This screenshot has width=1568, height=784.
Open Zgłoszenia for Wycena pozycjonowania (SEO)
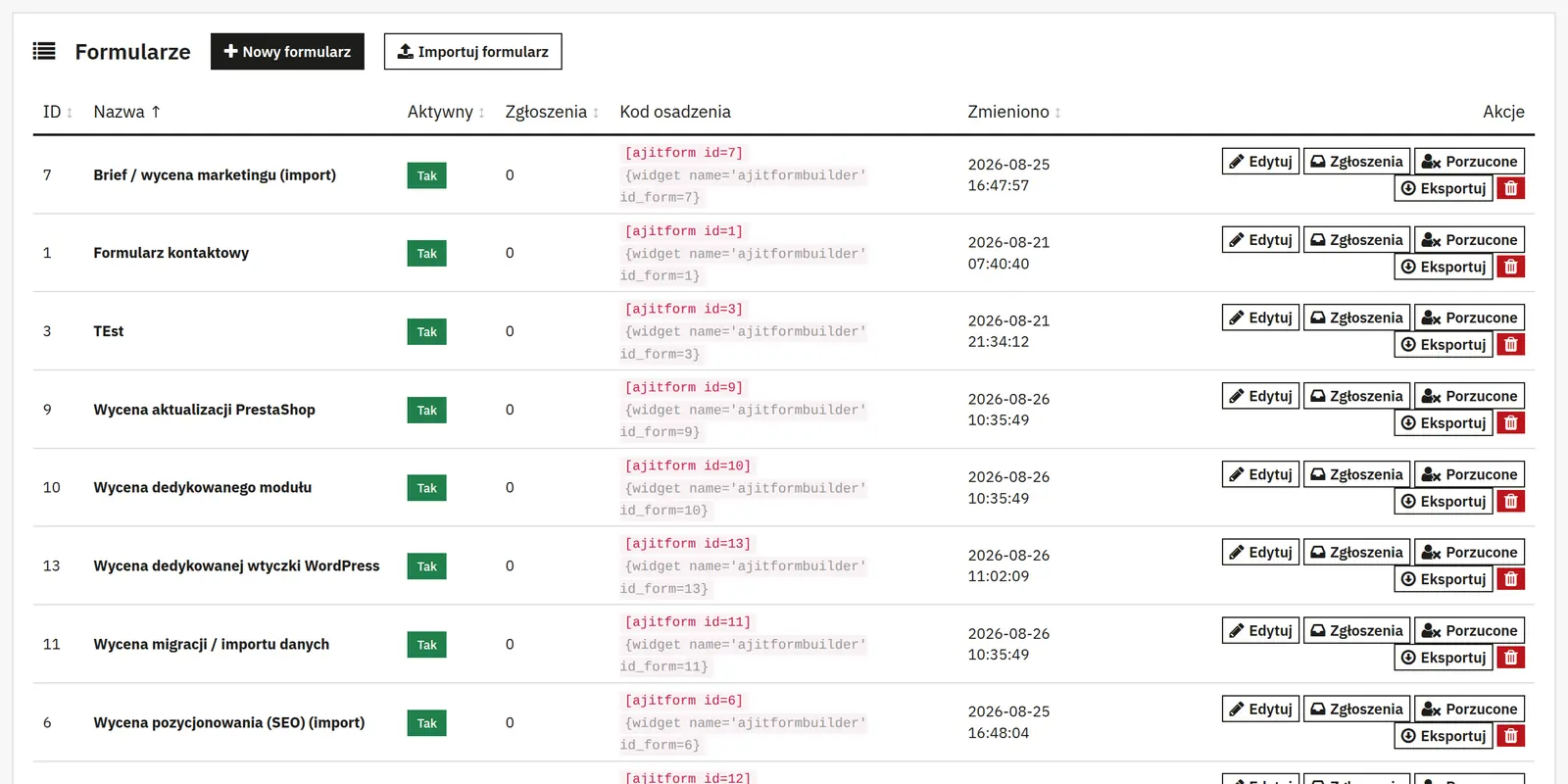[x=1357, y=710]
